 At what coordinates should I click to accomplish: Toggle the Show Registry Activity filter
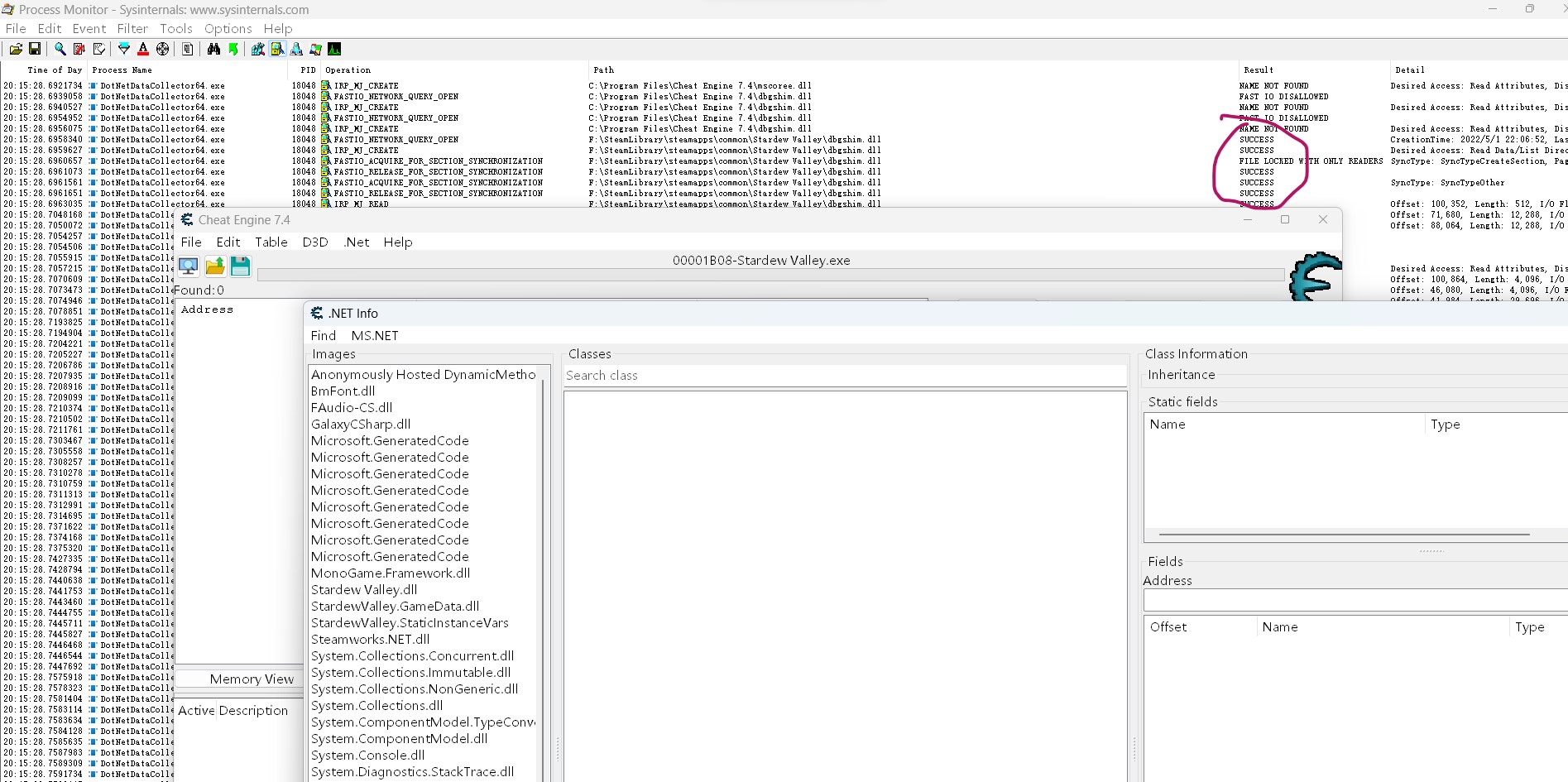click(x=257, y=49)
